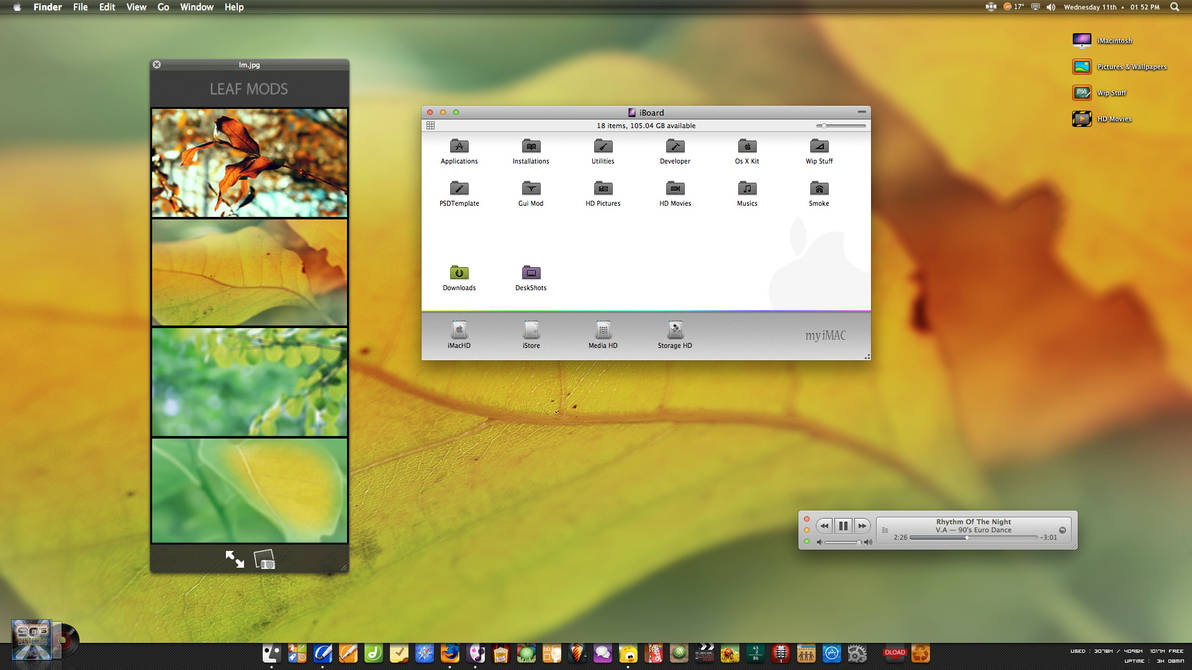1192x670 pixels.
Task: Open the Apple menu
Action: pos(15,7)
